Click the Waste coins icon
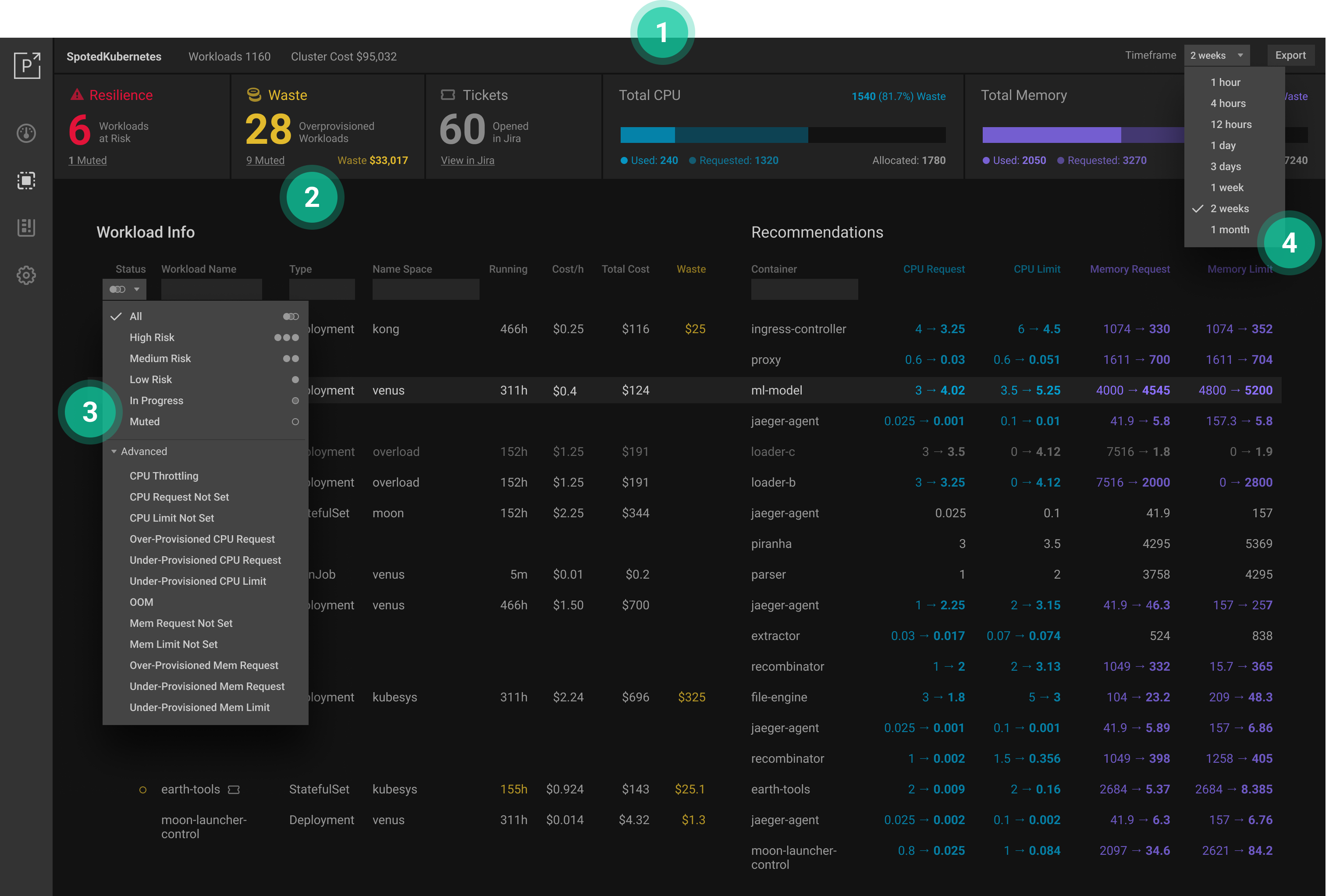Screen dimensions: 1329x896 254,95
